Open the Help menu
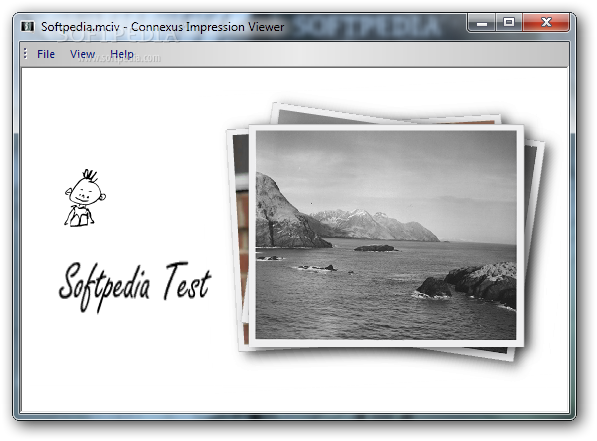 point(122,54)
